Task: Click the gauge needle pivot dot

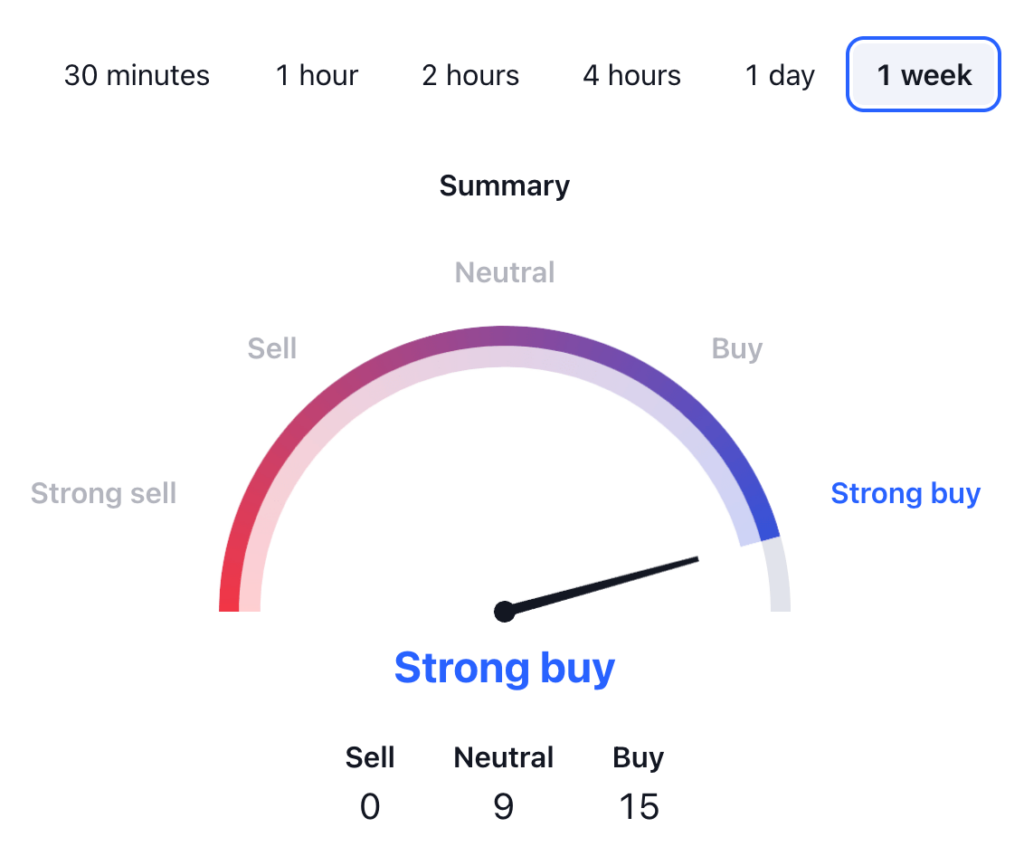Action: coord(505,611)
